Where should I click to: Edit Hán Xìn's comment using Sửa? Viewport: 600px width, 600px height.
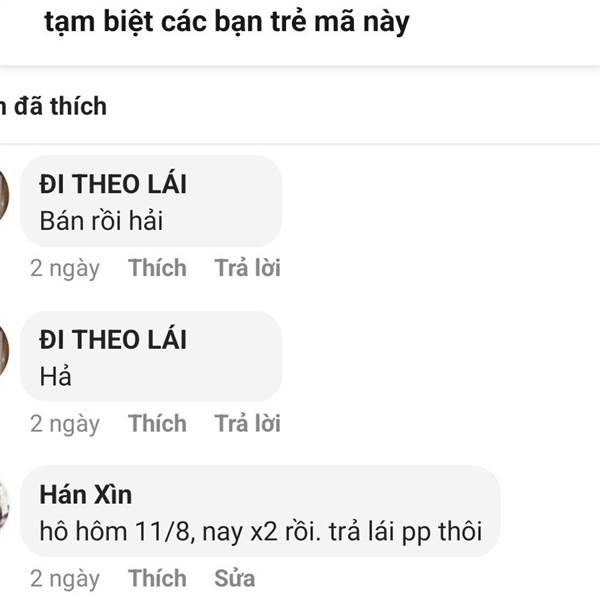point(235,578)
